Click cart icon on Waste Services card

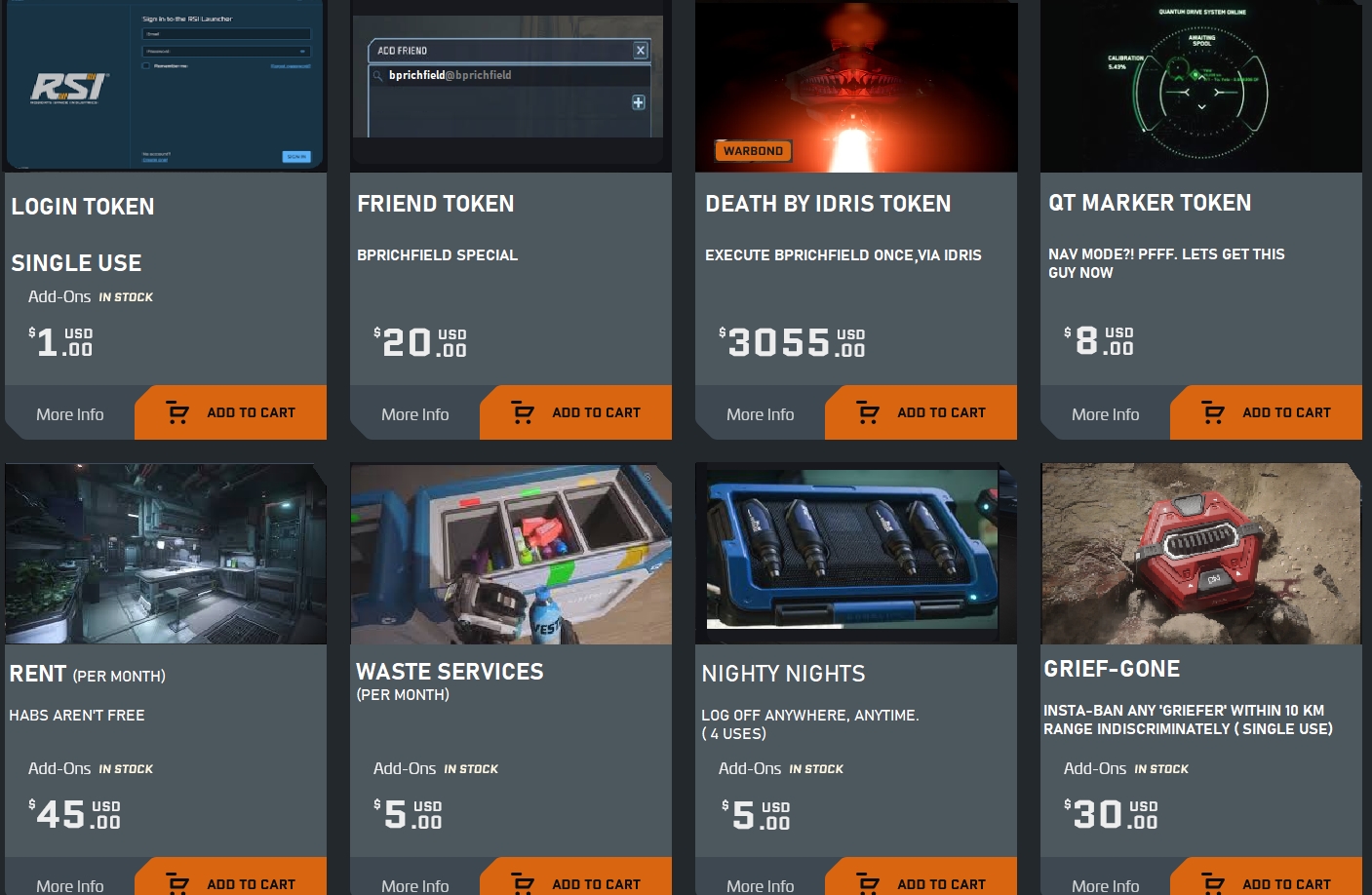(523, 883)
